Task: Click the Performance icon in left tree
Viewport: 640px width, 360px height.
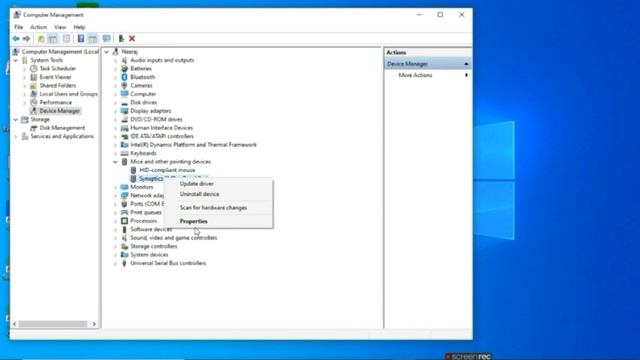Action: (x=34, y=102)
